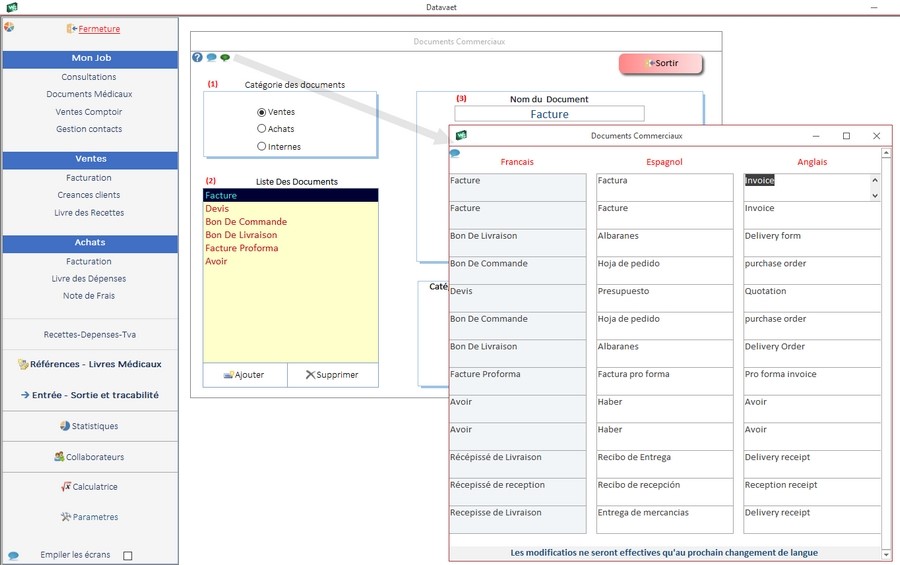Click the Supprimer button
Image resolution: width=900 pixels, height=565 pixels.
point(333,375)
